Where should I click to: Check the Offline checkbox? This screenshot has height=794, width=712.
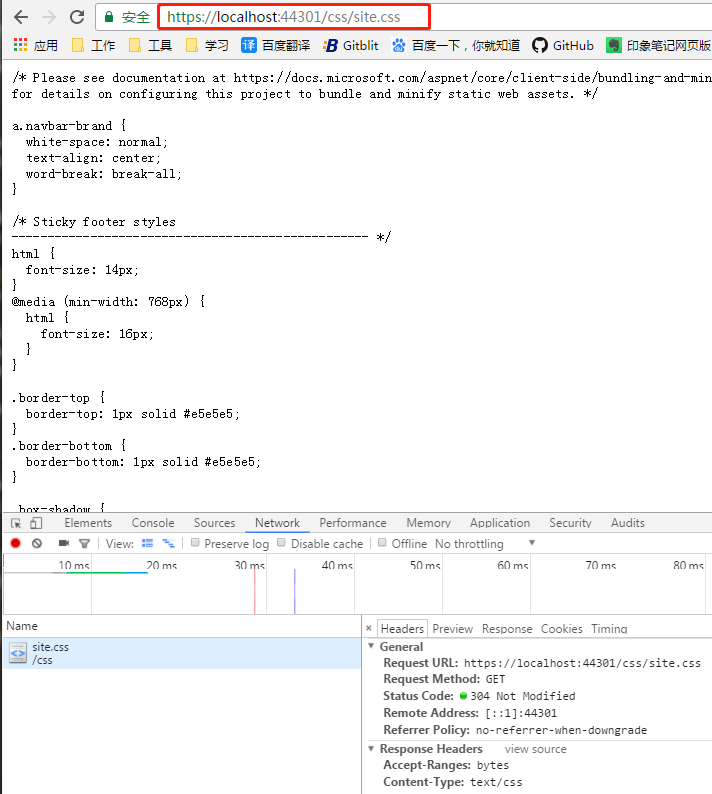382,543
